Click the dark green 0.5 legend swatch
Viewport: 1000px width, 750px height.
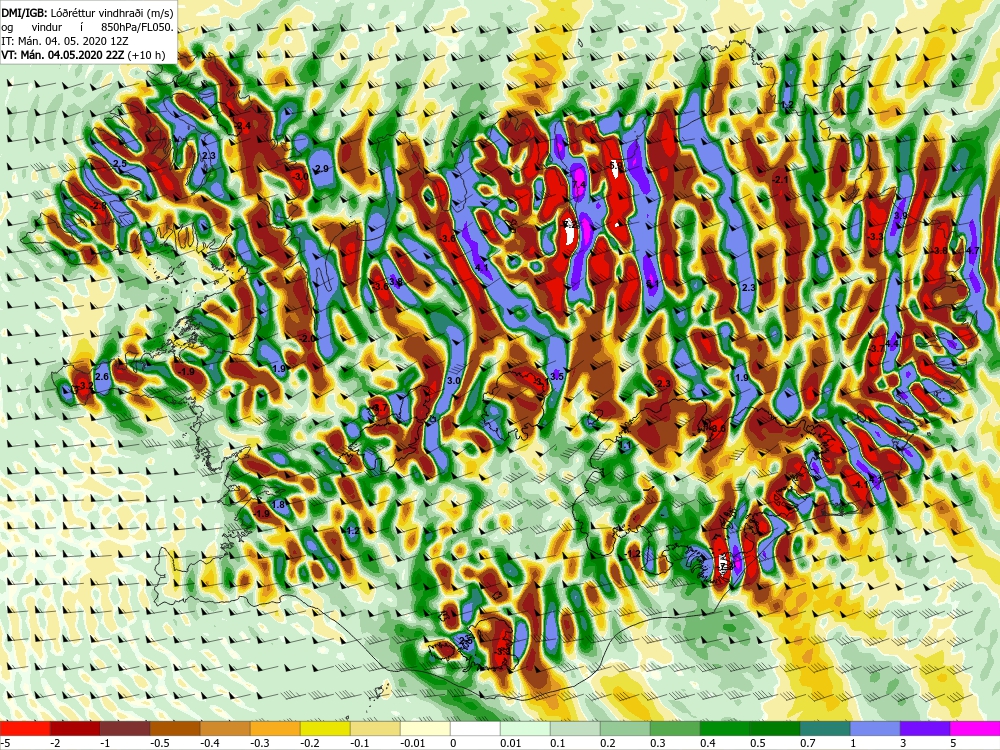(775, 728)
